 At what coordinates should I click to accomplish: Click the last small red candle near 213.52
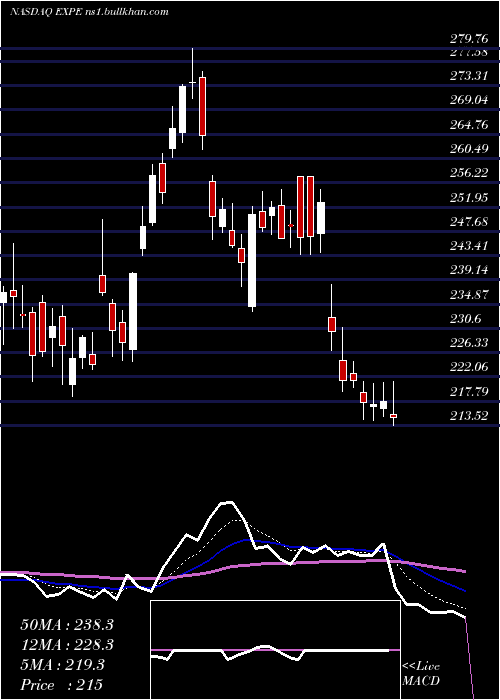pos(393,416)
